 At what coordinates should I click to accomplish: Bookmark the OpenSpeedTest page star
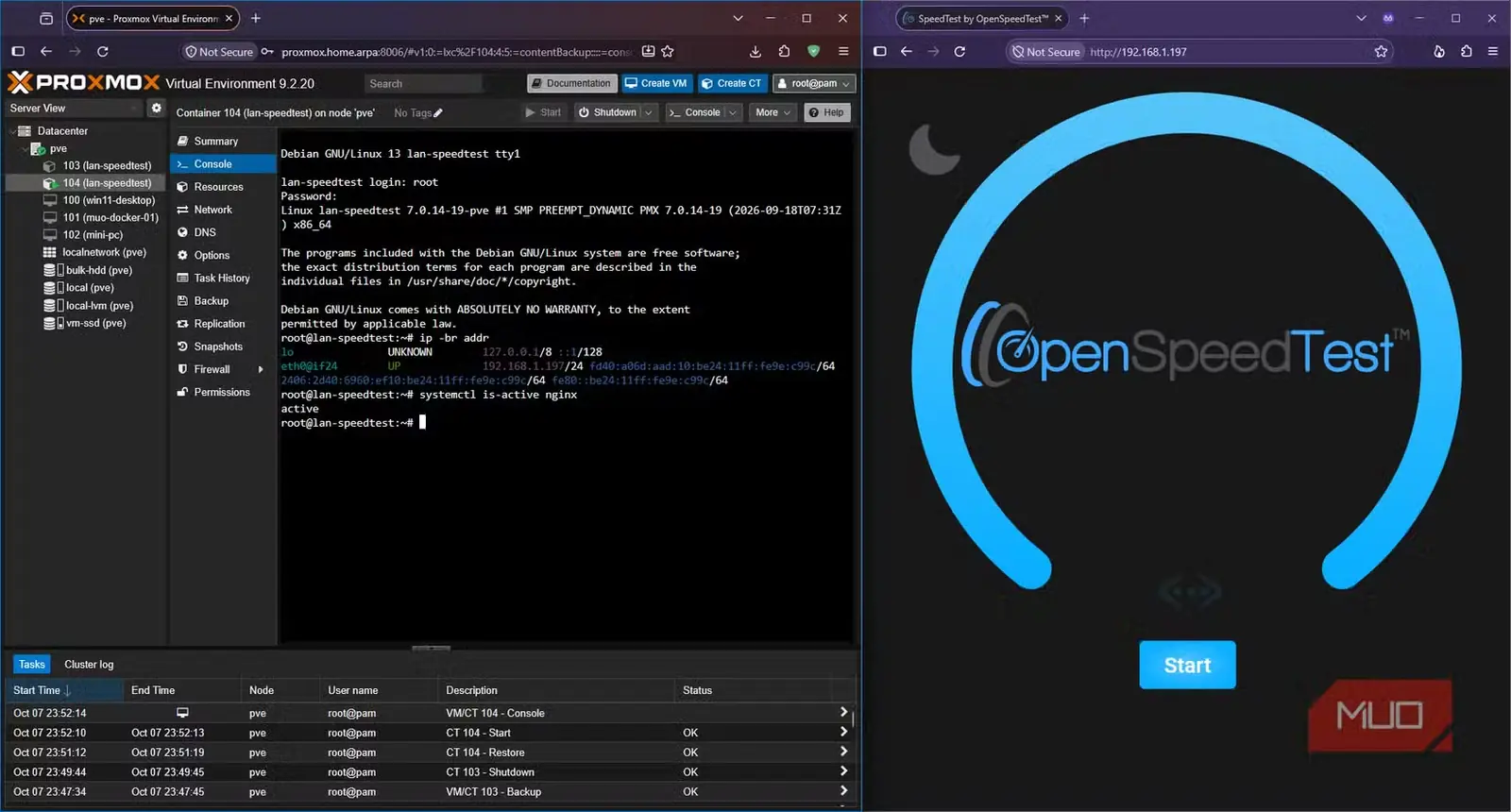[x=1381, y=51]
